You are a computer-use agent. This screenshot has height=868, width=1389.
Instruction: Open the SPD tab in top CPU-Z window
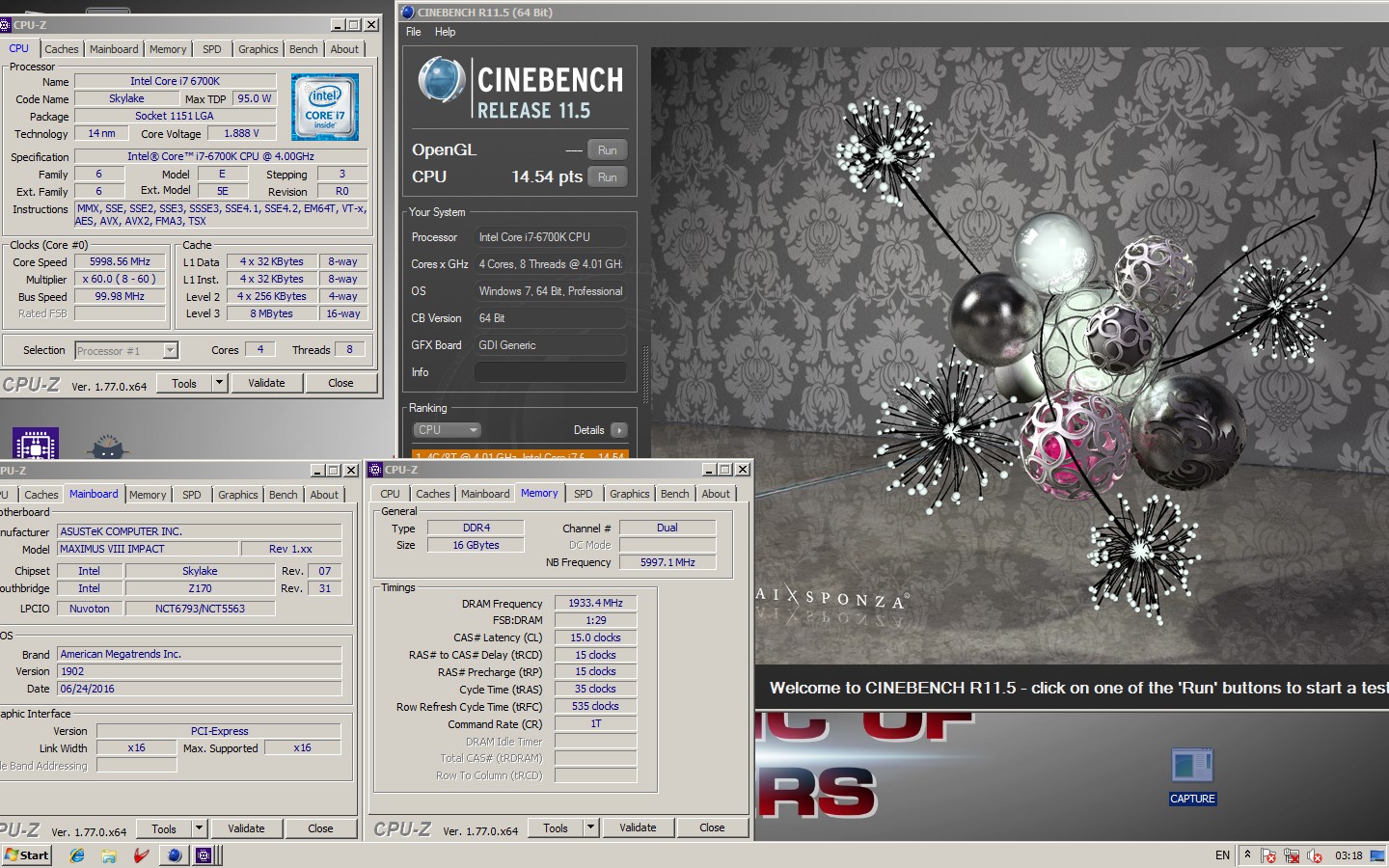coord(212,49)
